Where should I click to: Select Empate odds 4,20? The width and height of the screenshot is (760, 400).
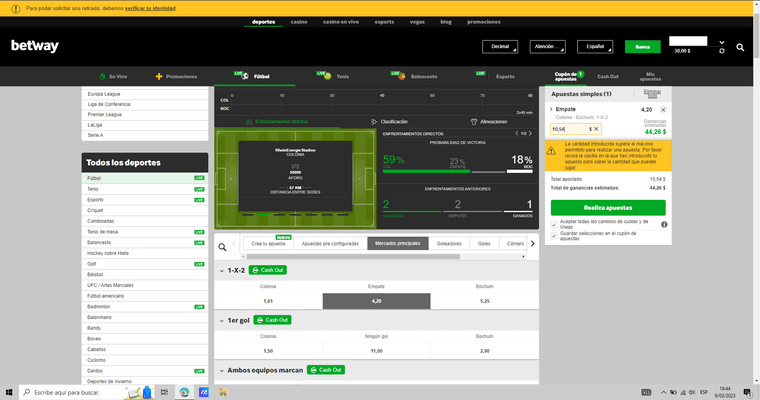tap(377, 301)
